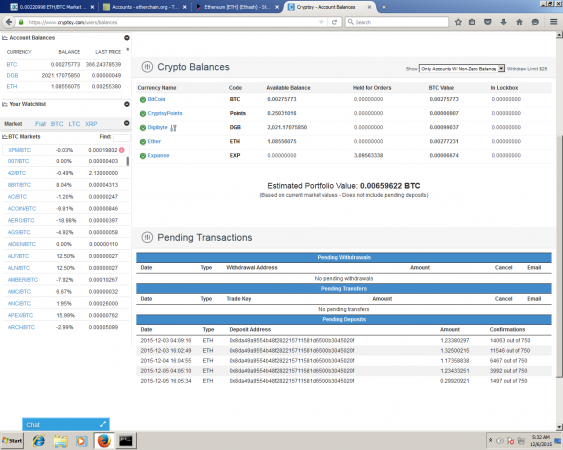Open the Expanse currency link
563x450 pixels.
[158, 156]
